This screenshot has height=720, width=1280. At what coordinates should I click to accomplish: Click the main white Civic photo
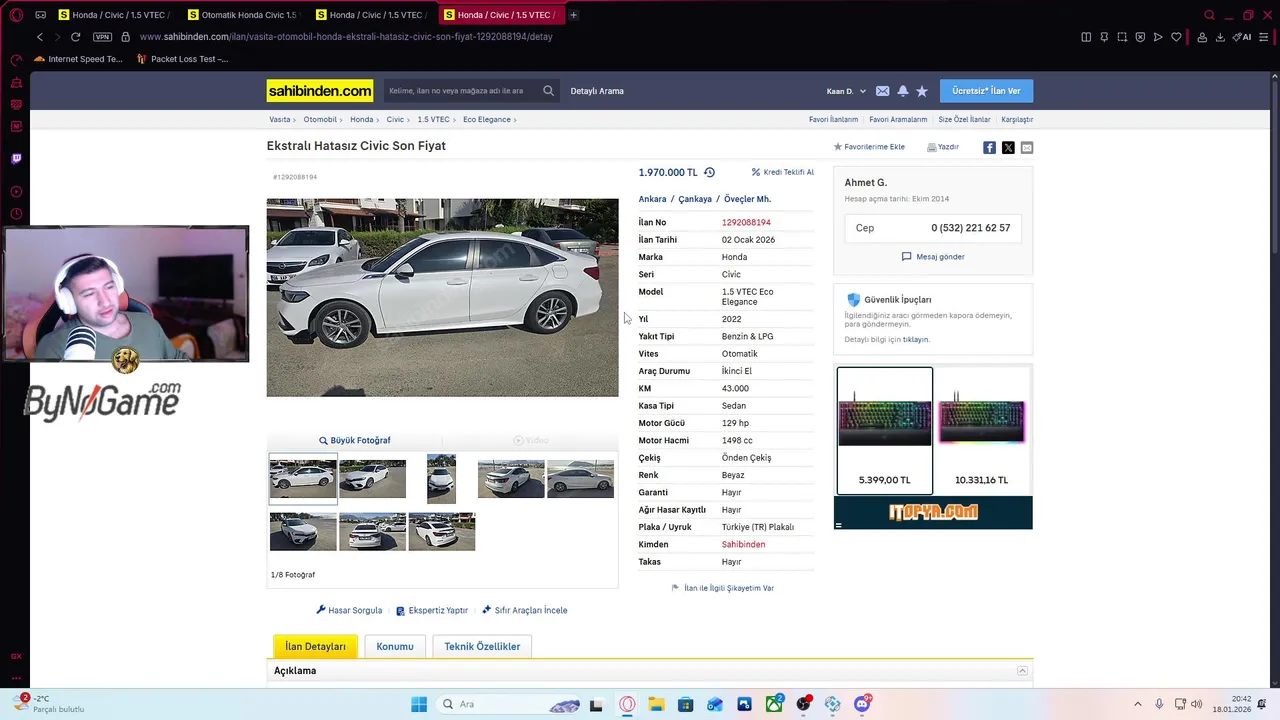442,297
